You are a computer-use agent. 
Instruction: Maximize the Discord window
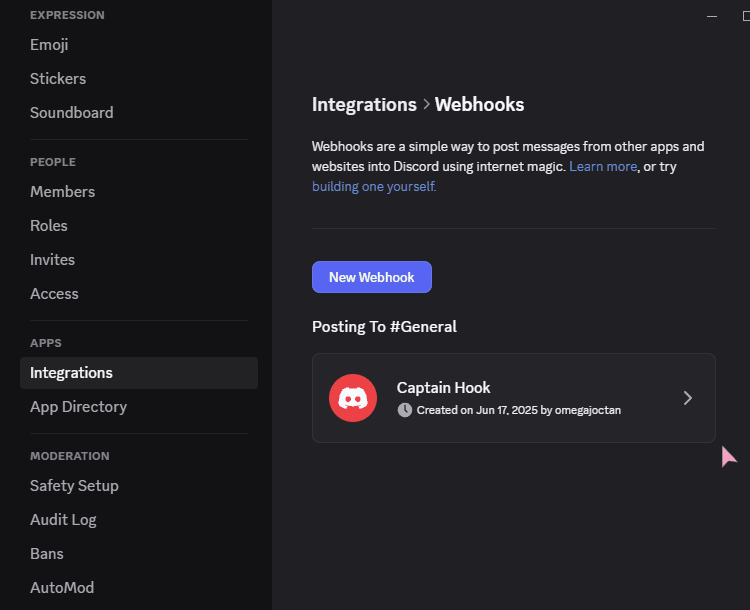coord(746,16)
